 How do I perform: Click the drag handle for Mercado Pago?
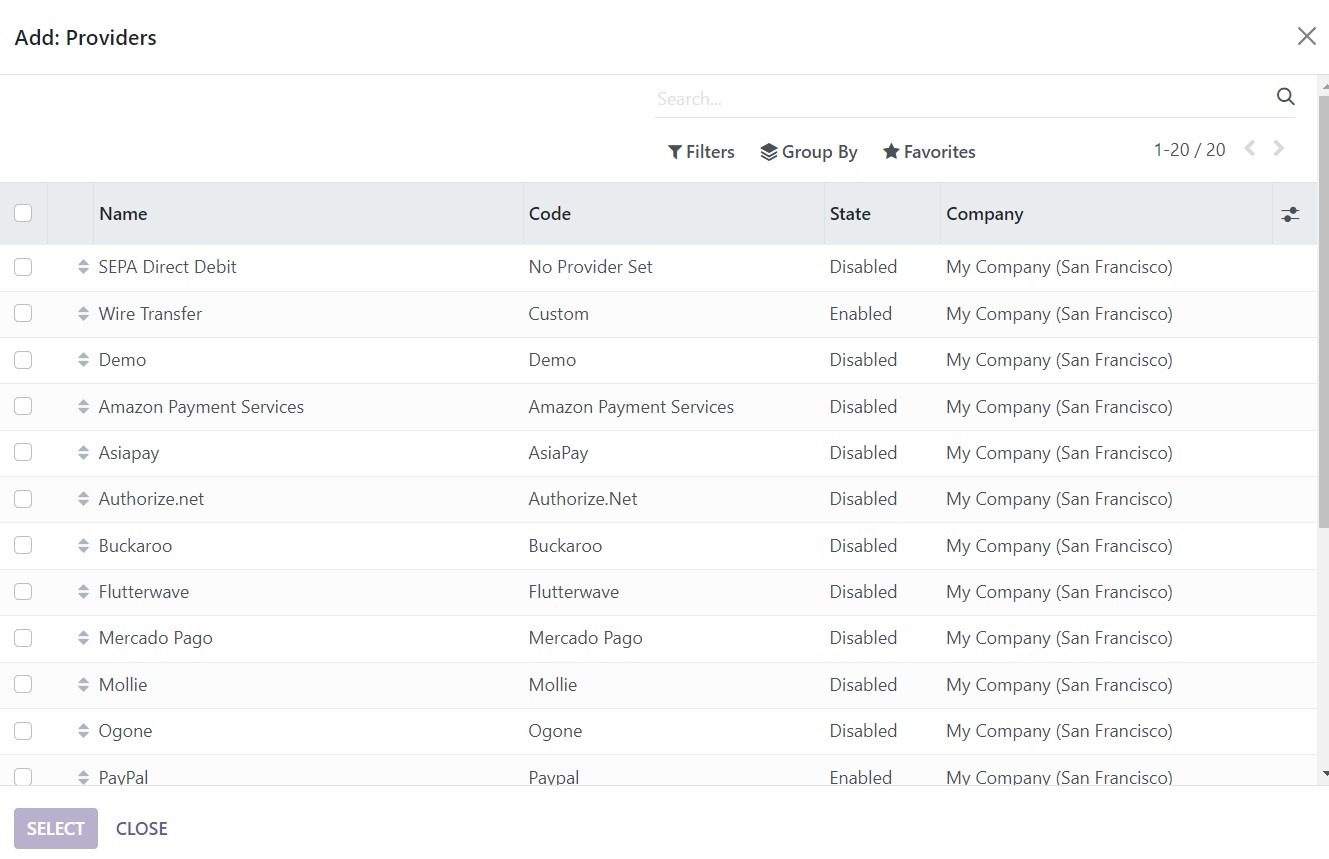click(83, 638)
